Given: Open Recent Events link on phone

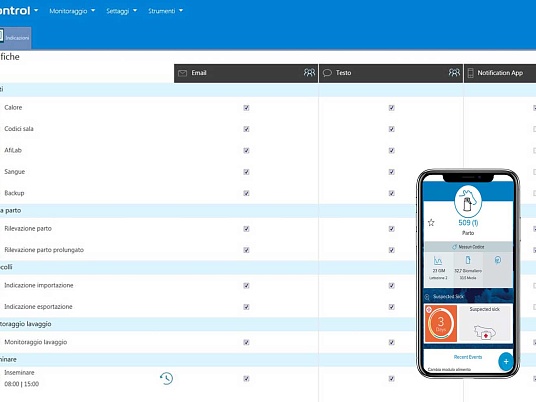Looking at the screenshot, I should [468, 357].
